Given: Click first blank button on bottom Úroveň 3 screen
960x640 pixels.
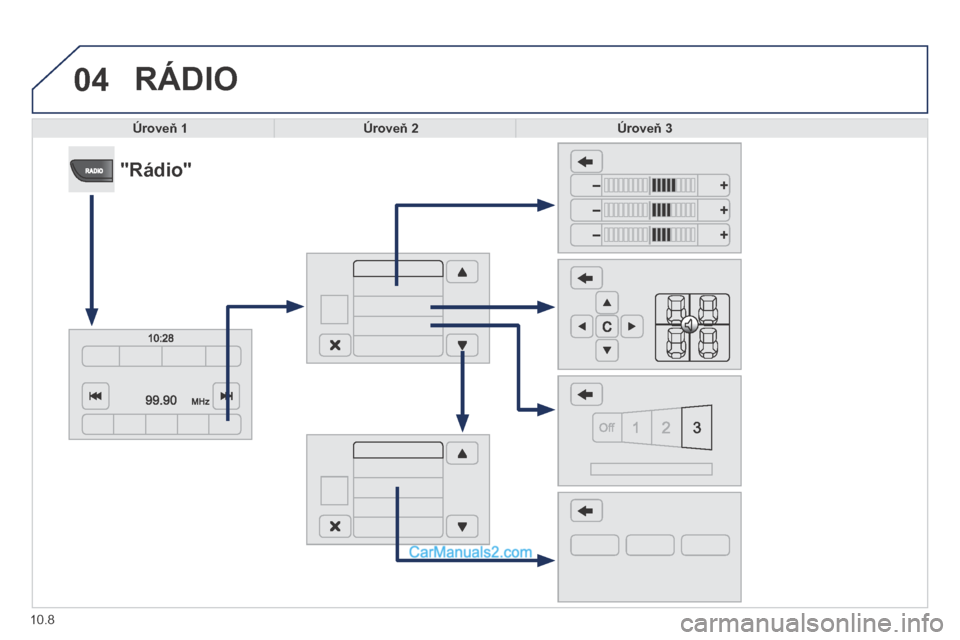Looking at the screenshot, I should [594, 545].
